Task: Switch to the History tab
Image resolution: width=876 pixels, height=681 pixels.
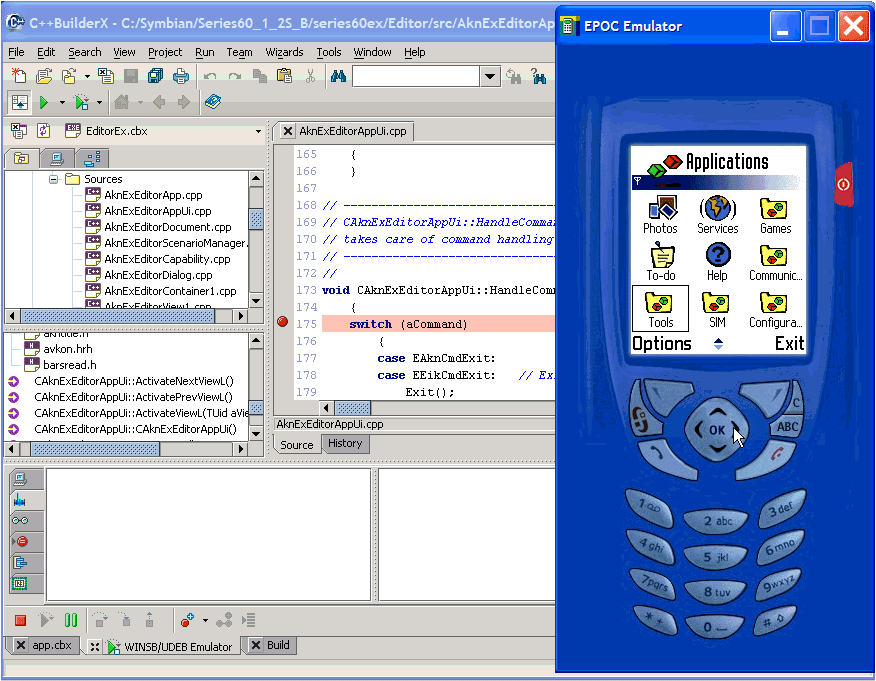Action: [x=345, y=444]
